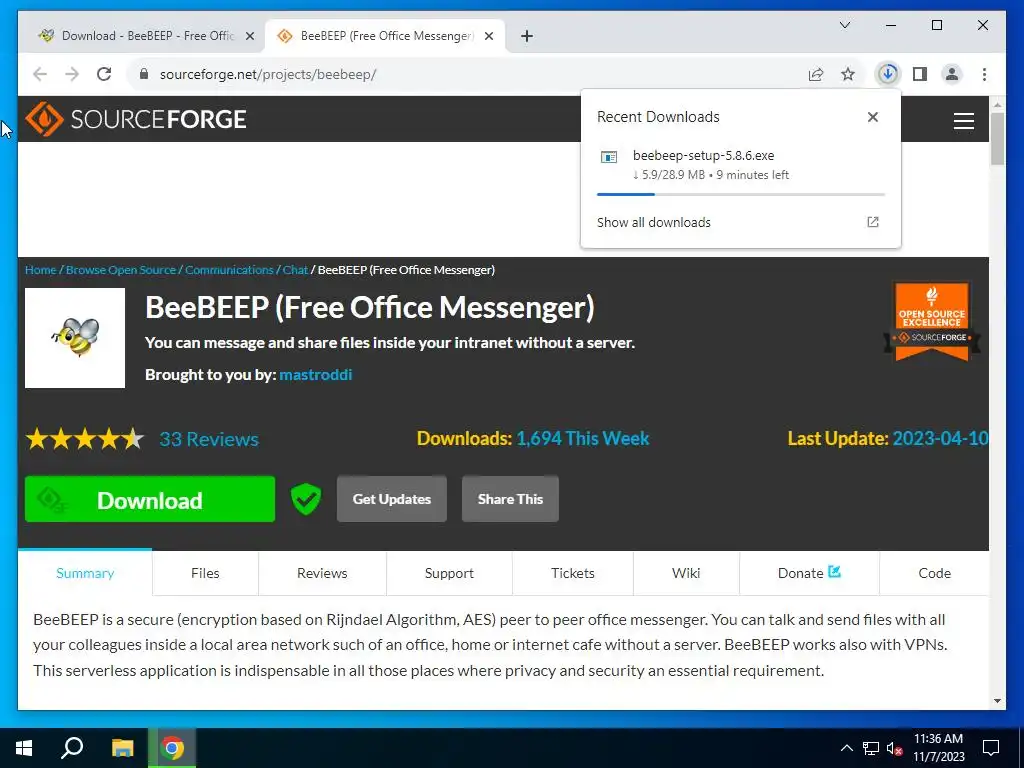The width and height of the screenshot is (1024, 768).
Task: Click the Share This button
Action: [x=510, y=499]
